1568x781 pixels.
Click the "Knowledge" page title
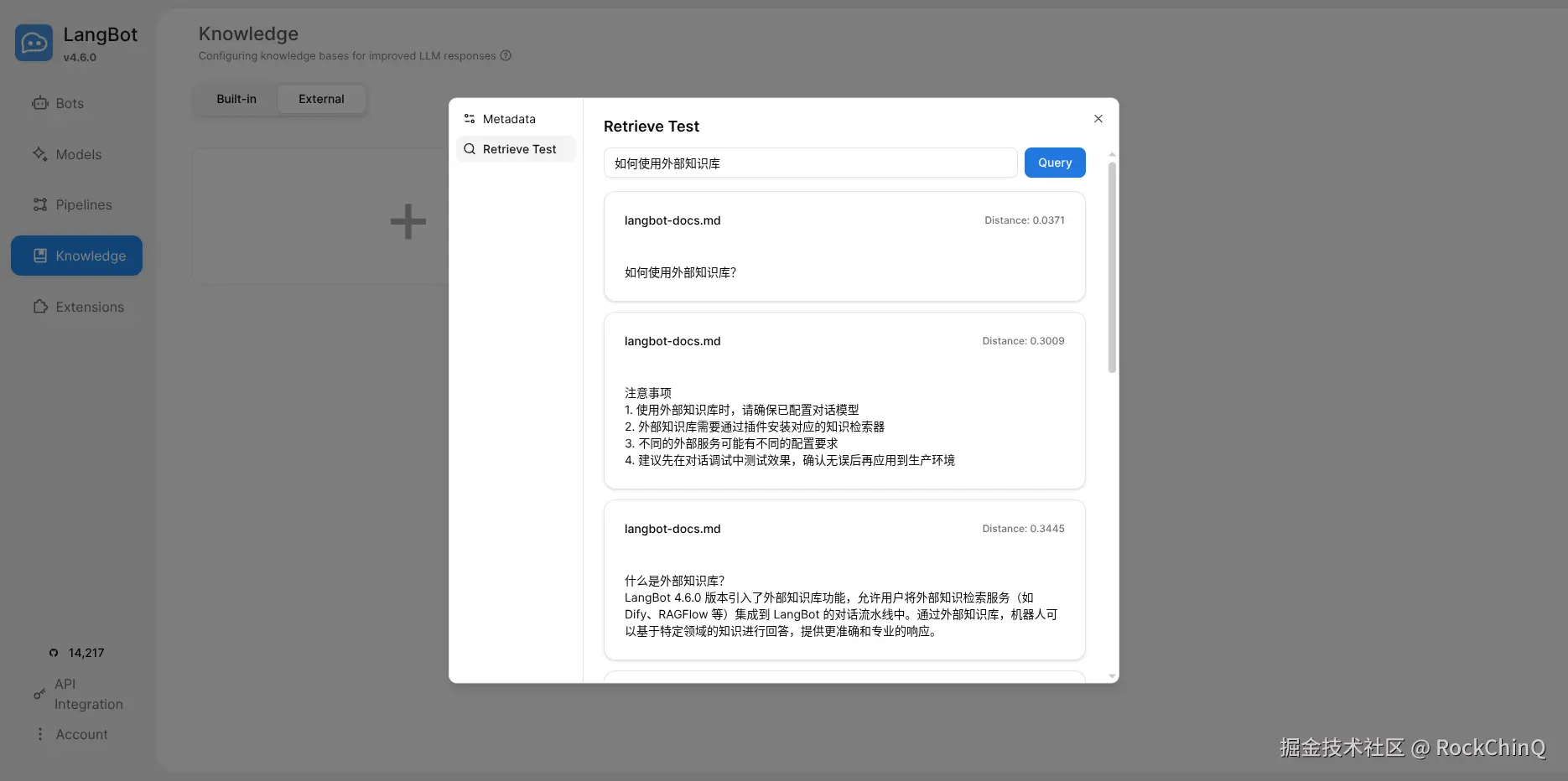(248, 34)
